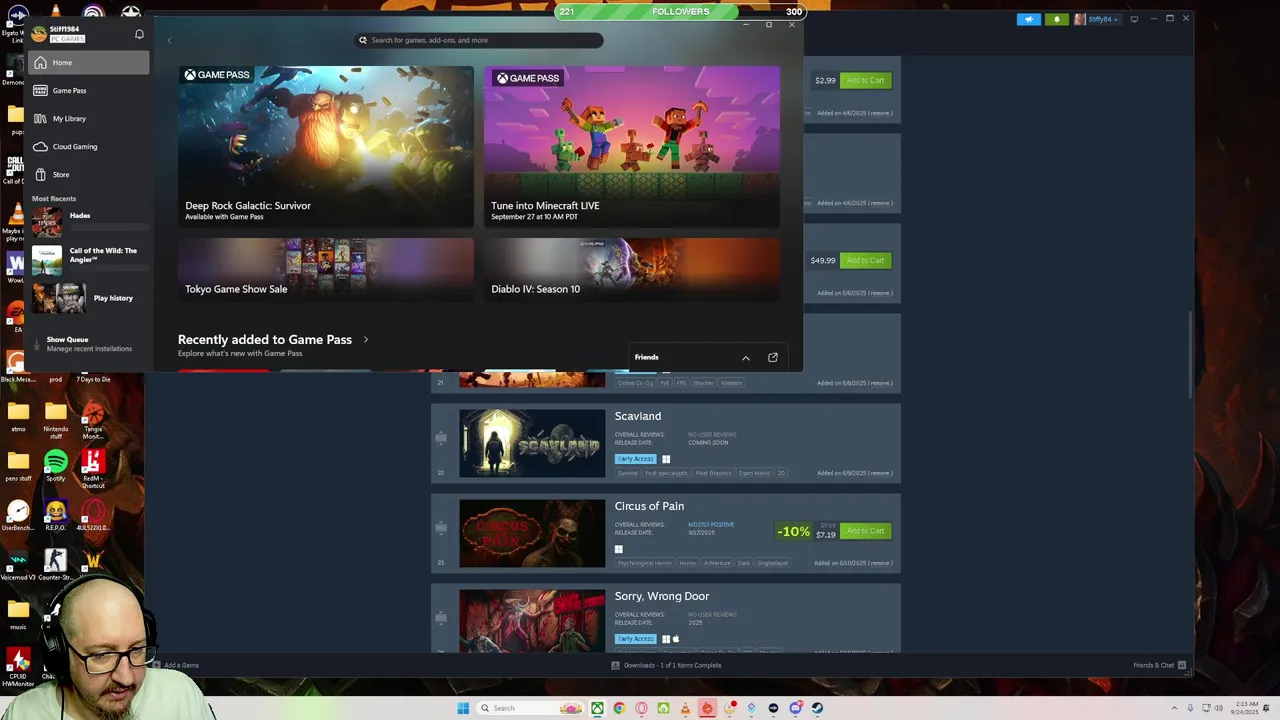Add the $49.99 item to cart

865,260
